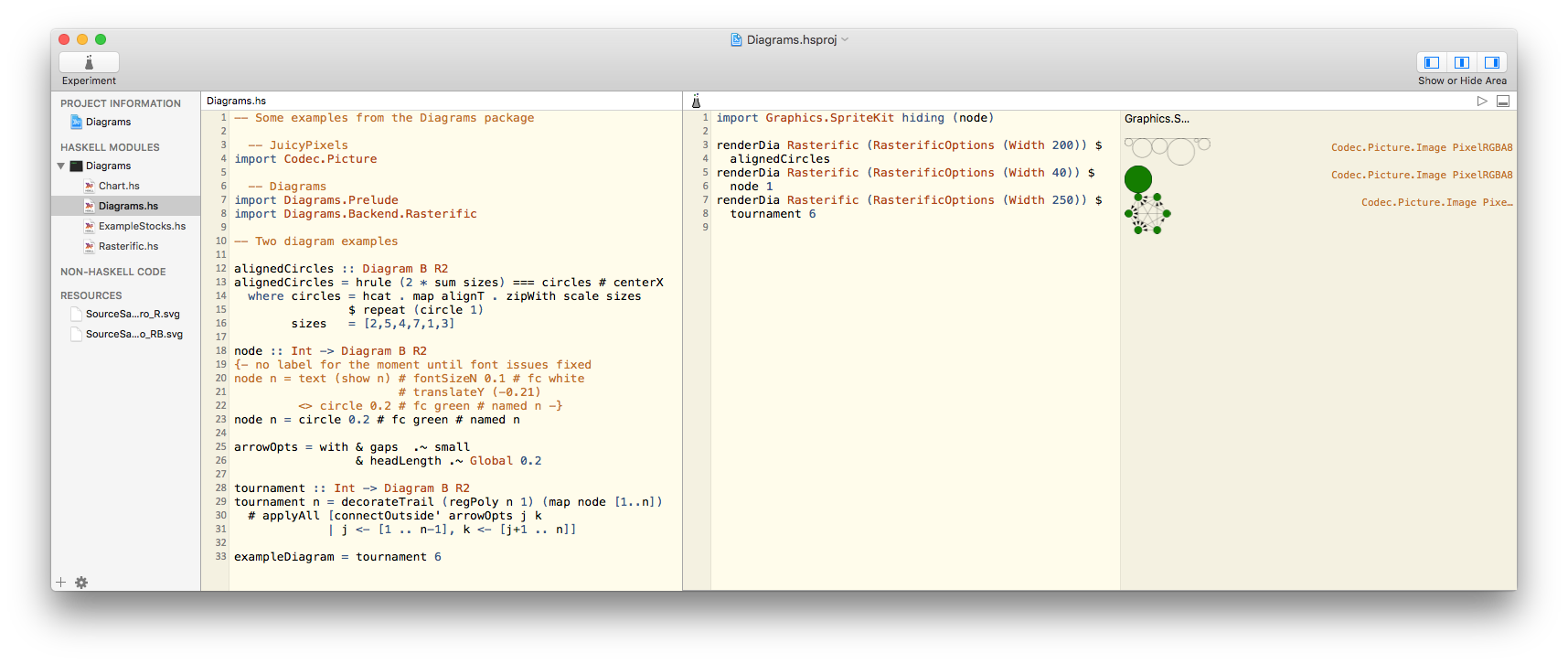Open ExampleStocks.hs module file
This screenshot has height=664, width=1568.
(x=141, y=226)
